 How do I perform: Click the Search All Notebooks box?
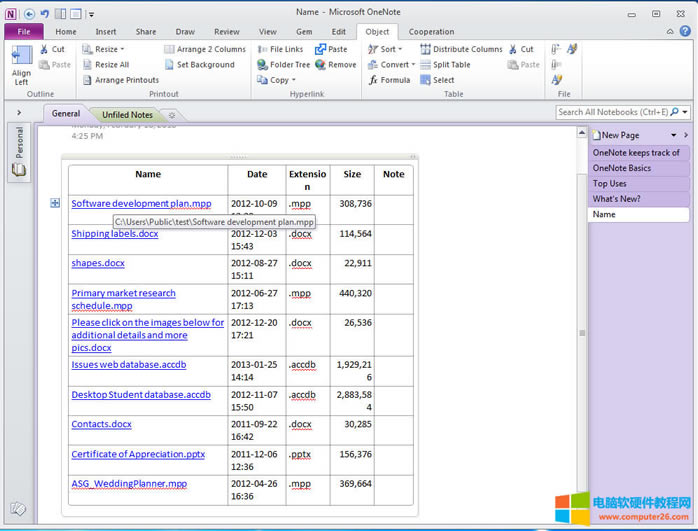click(x=612, y=112)
